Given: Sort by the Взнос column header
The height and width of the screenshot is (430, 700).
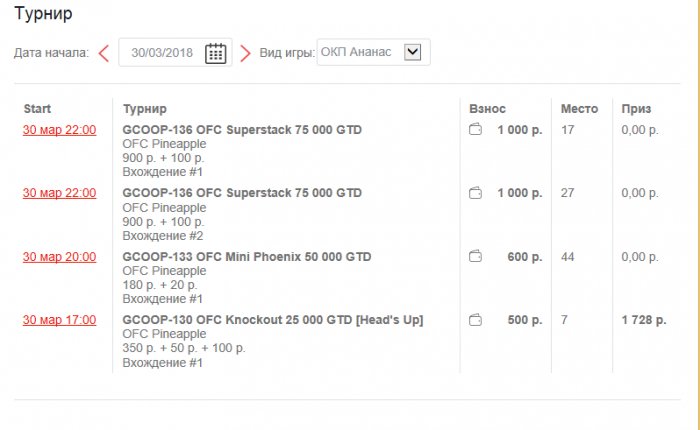Looking at the screenshot, I should point(488,108).
